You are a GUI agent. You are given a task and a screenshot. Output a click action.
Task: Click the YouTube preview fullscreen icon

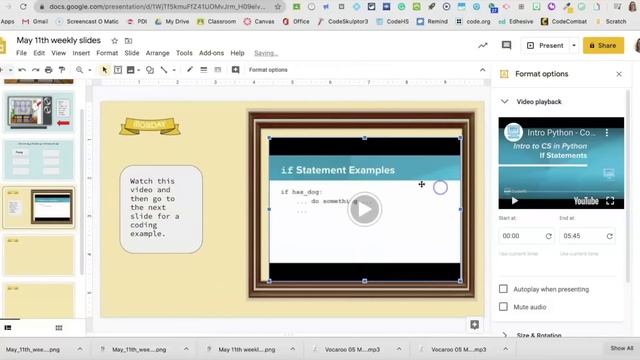click(x=610, y=201)
